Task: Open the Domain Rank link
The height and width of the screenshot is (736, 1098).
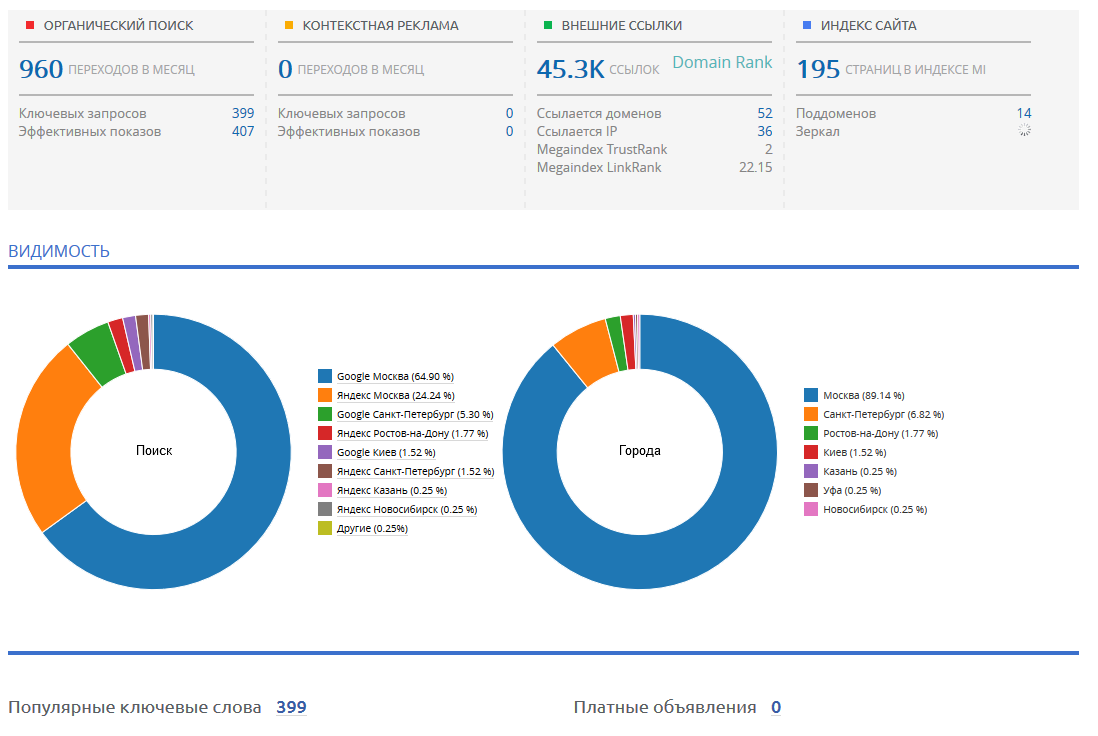Action: 722,62
